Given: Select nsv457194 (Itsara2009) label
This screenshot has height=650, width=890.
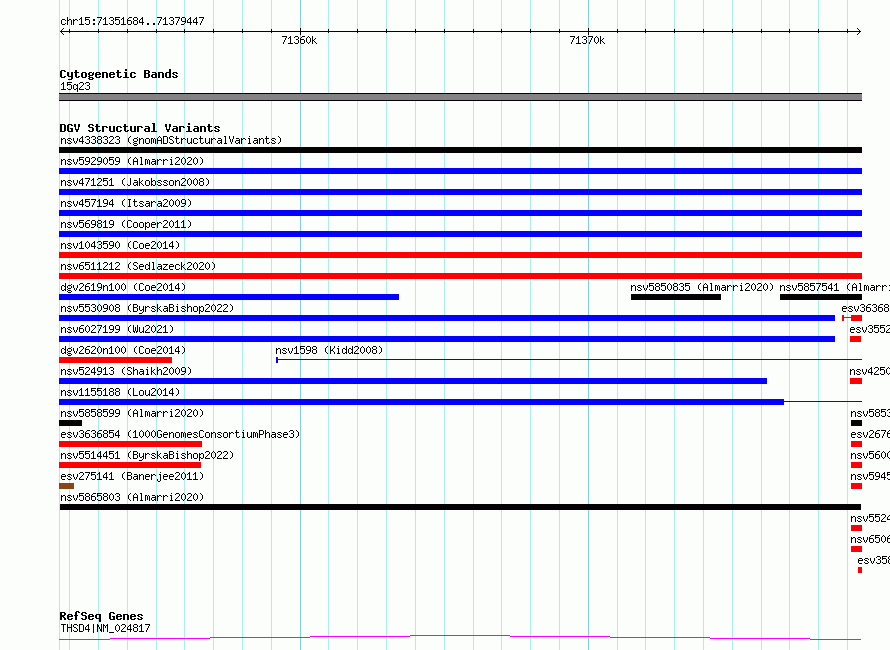Looking at the screenshot, I should (126, 203).
